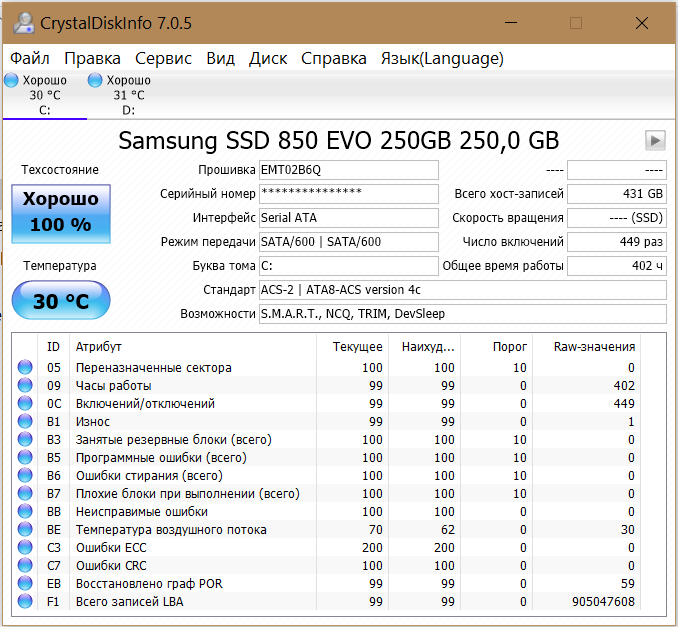Open the Справка menu
The height and width of the screenshot is (627, 678).
coord(334,58)
